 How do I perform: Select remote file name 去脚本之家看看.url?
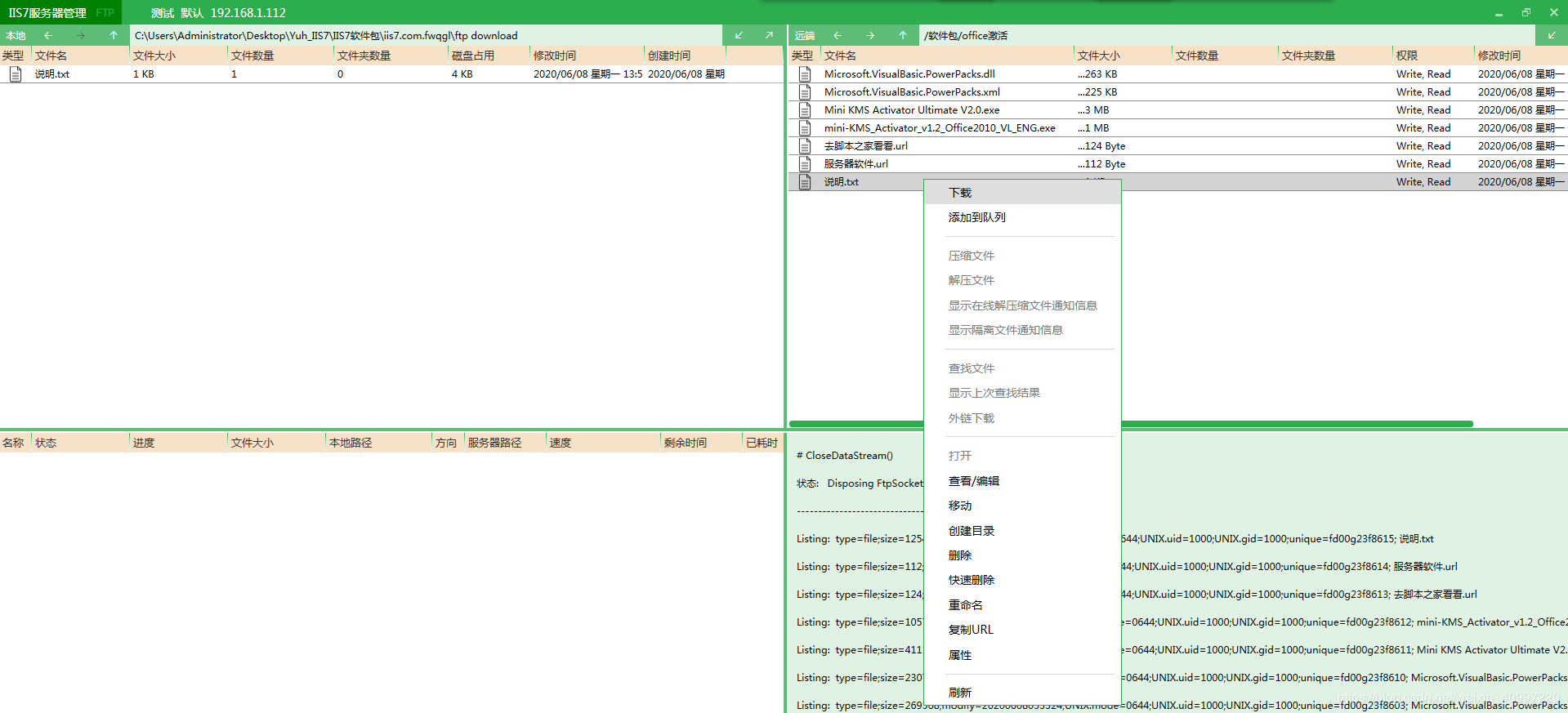point(866,145)
